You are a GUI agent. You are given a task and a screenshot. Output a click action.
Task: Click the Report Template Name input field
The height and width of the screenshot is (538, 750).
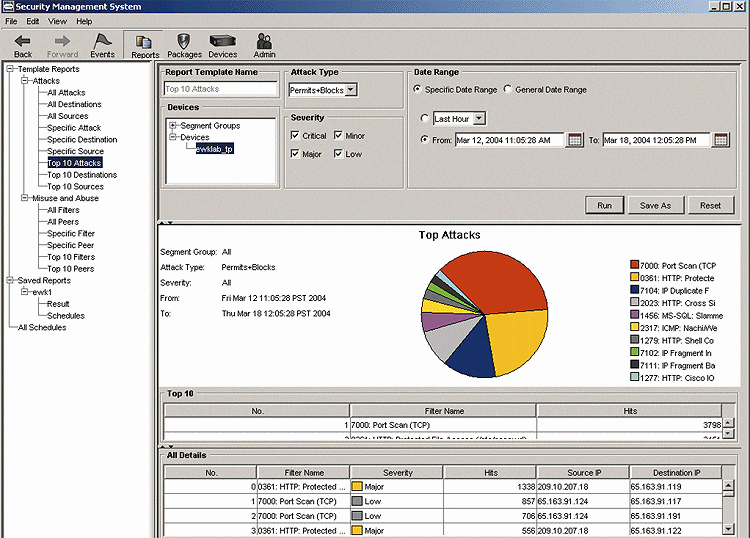tap(220, 90)
